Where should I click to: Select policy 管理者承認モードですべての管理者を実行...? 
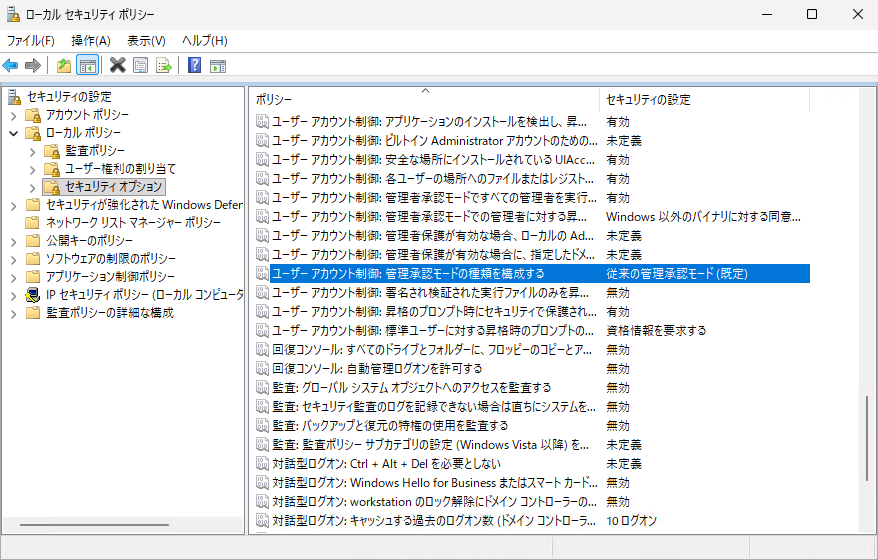(x=435, y=198)
